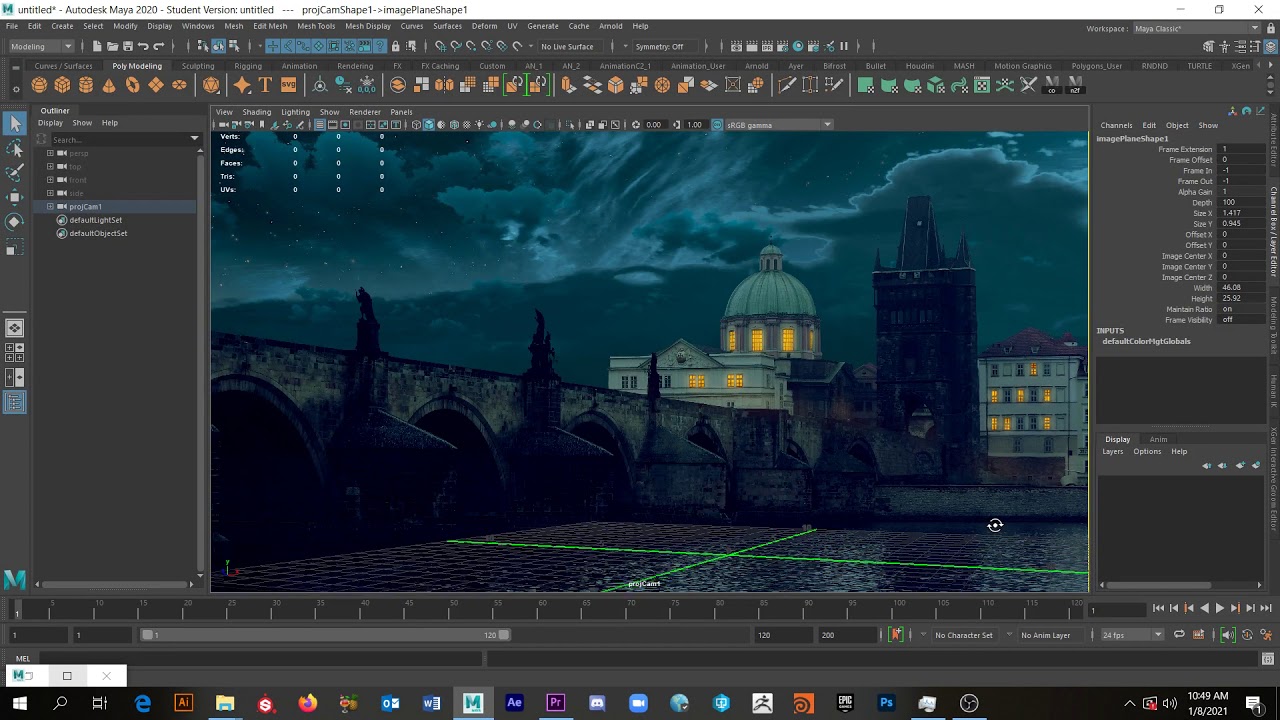1280x720 pixels.
Task: Create a polygon torus from the shelf
Action: point(132,85)
